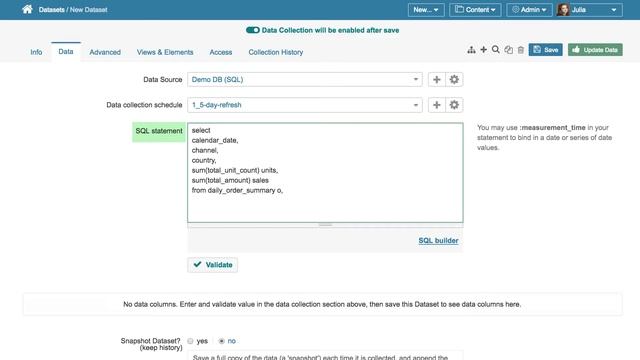640x360 pixels.
Task: Click the Validate button
Action: tap(213, 265)
